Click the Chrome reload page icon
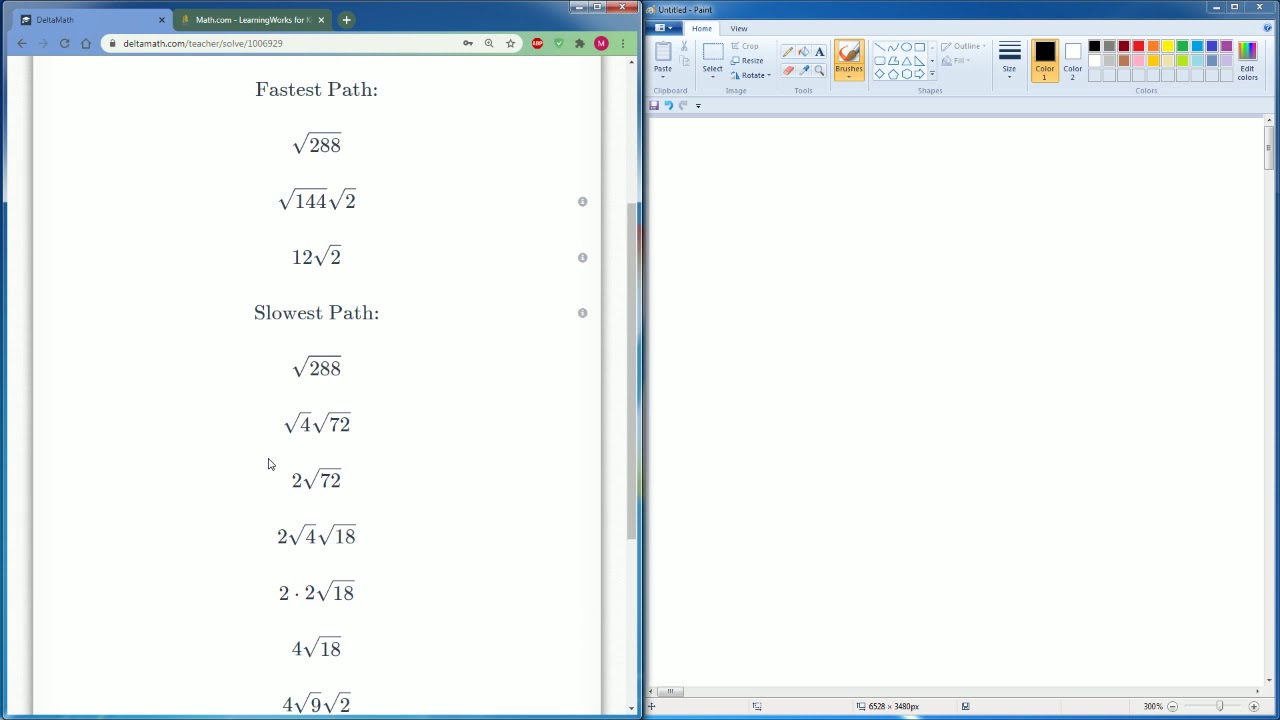This screenshot has width=1280, height=720. 64,43
